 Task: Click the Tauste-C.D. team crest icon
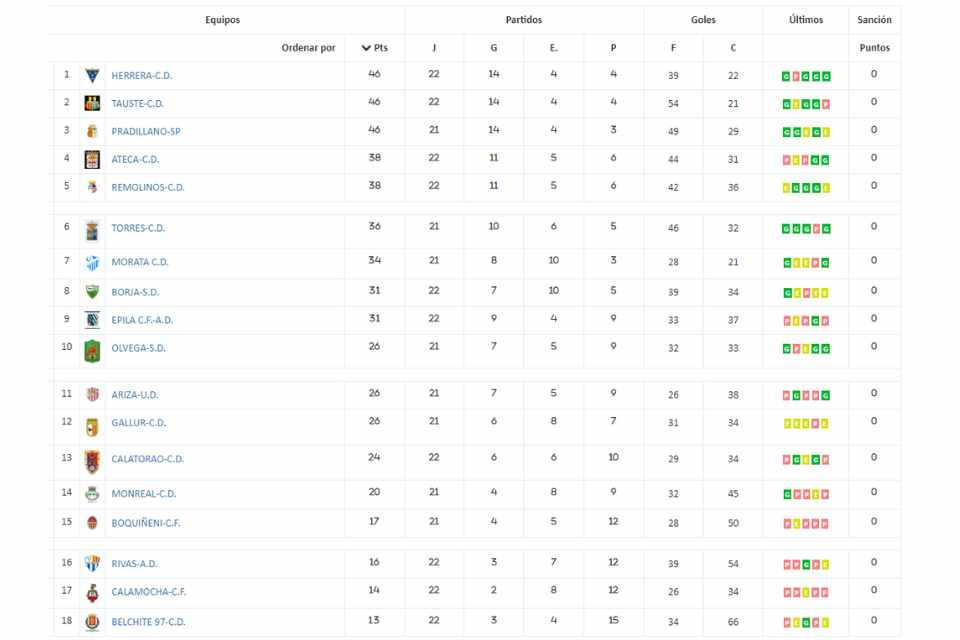pyautogui.click(x=92, y=104)
